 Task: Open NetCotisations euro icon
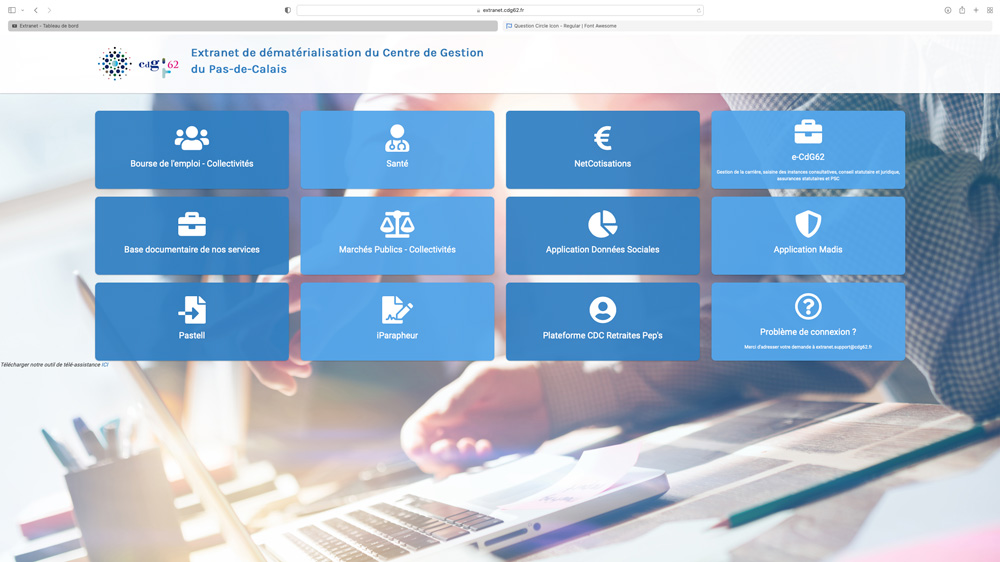click(x=602, y=138)
